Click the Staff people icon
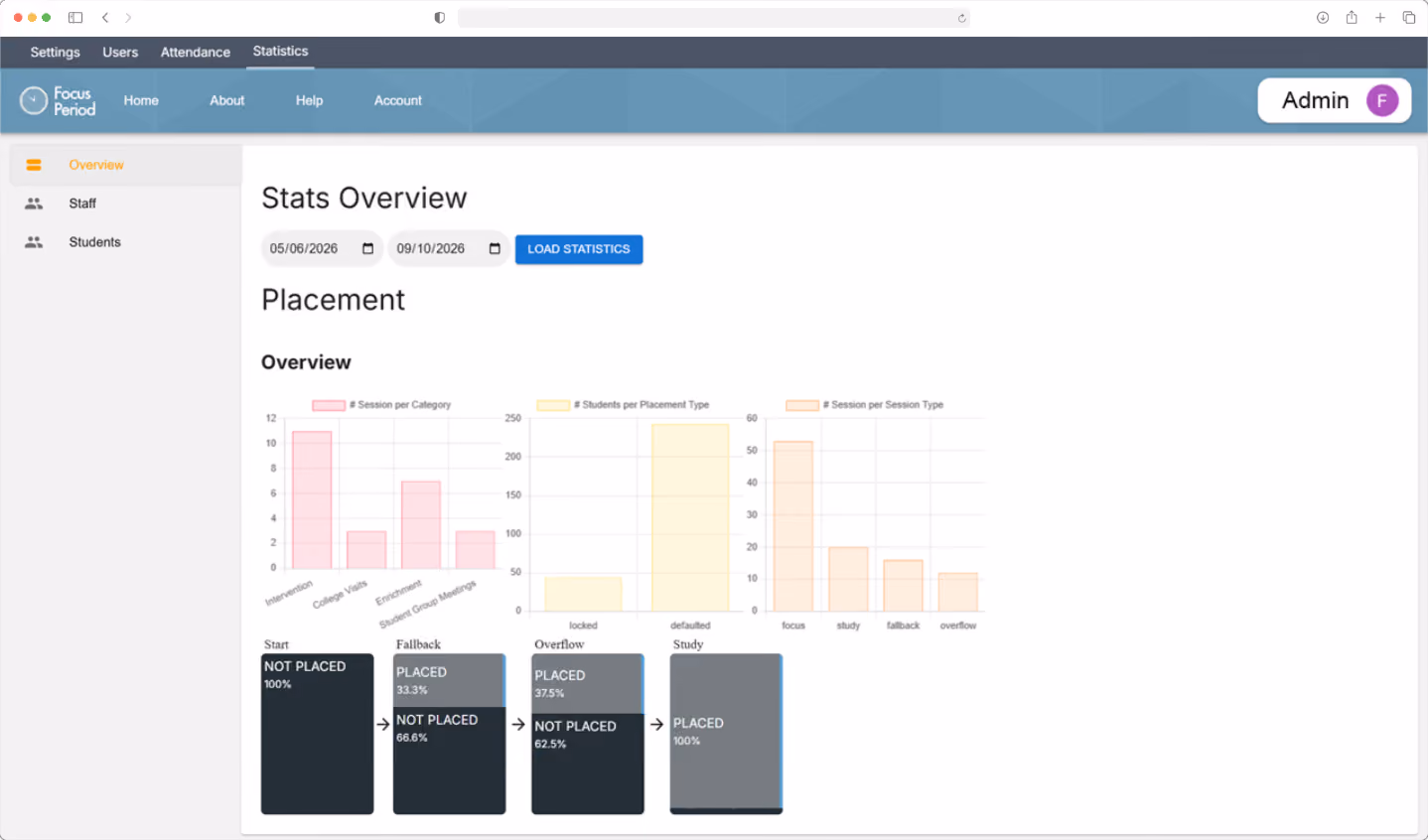The height and width of the screenshot is (840, 1428). point(34,204)
